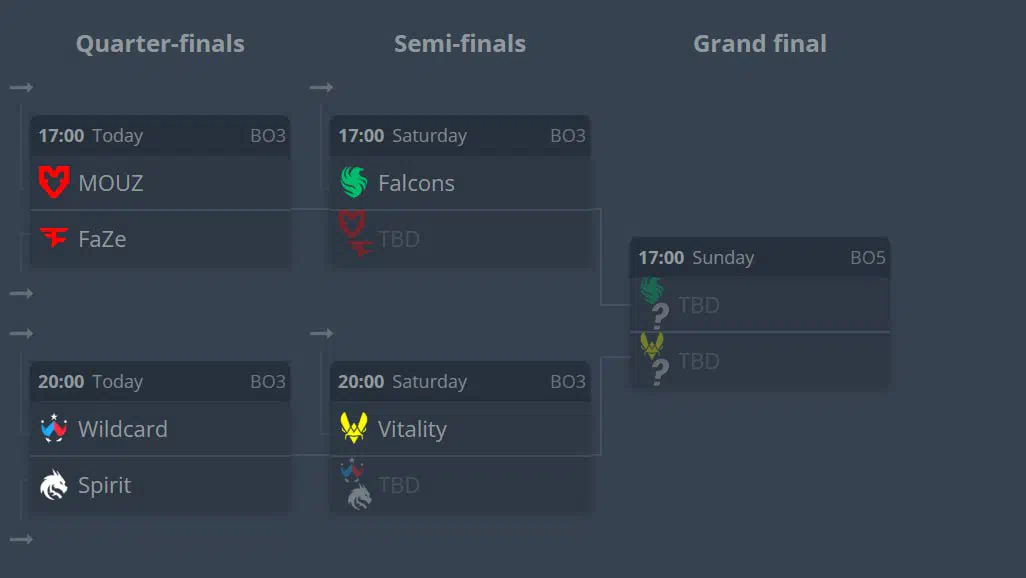Click faded Spirit logo in semi-final TBD slot
Viewport: 1026px width, 578px height.
[x=359, y=497]
